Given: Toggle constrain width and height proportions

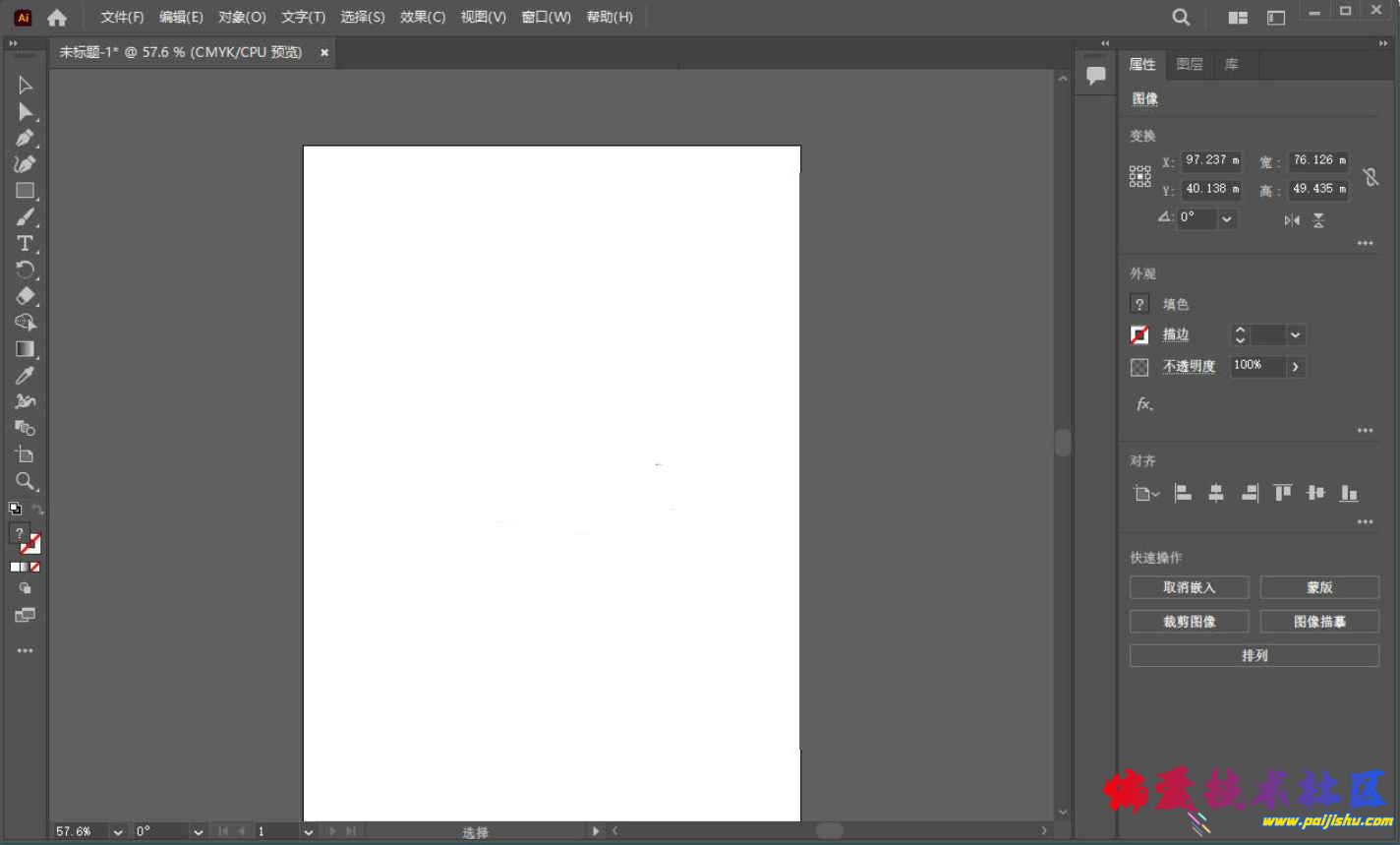Looking at the screenshot, I should [1371, 177].
